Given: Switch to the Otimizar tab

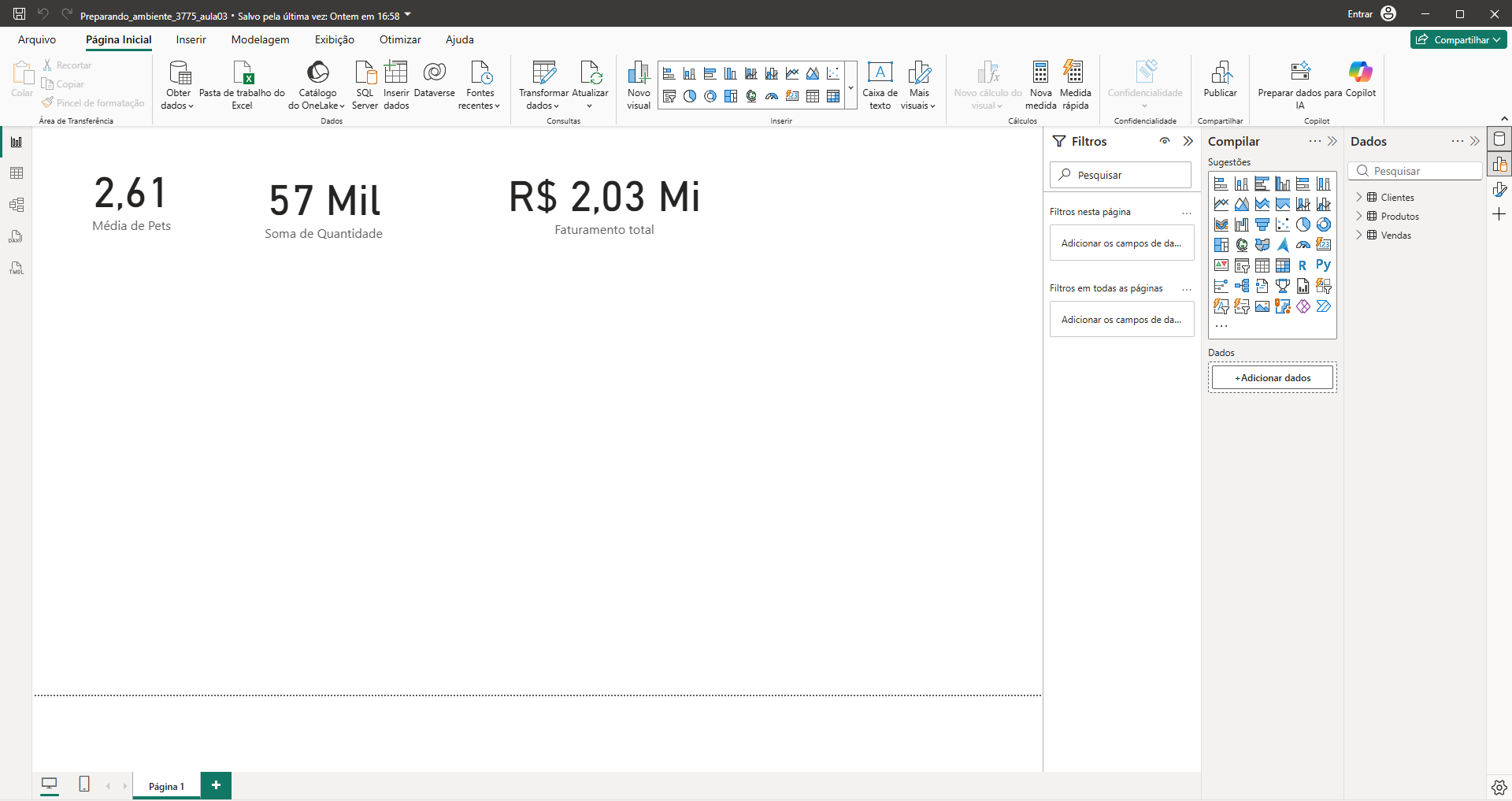Looking at the screenshot, I should (400, 39).
